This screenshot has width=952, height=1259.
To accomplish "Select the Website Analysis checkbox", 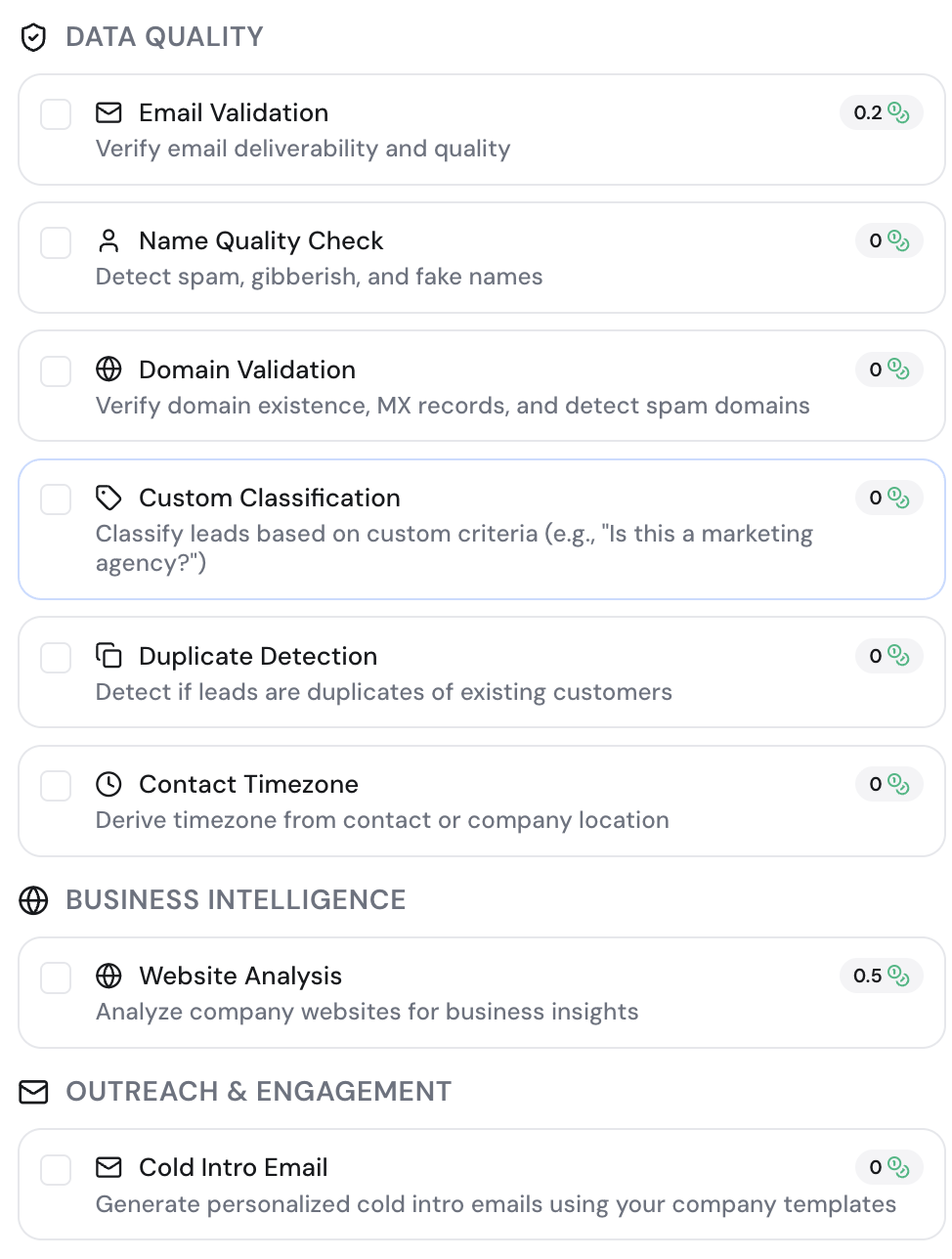I will coord(56,977).
